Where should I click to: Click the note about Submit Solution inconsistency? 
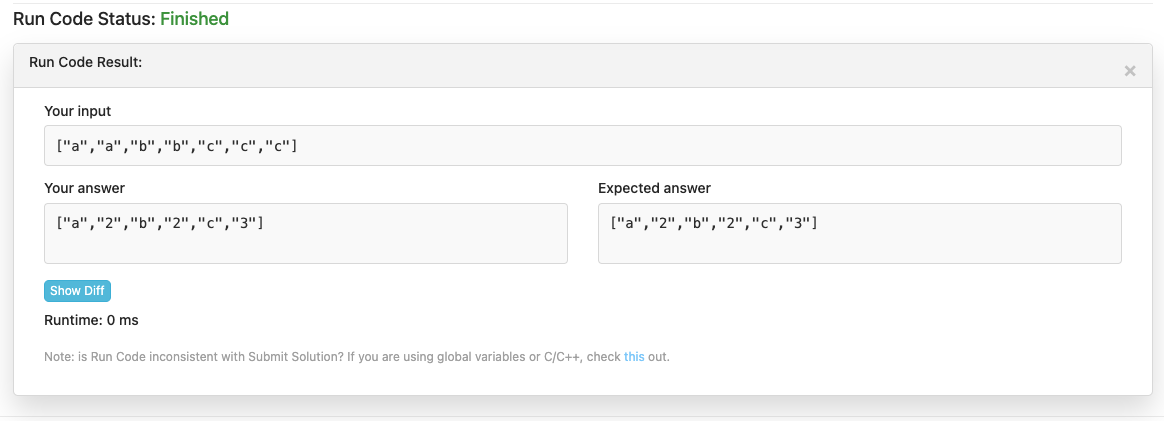[357, 357]
